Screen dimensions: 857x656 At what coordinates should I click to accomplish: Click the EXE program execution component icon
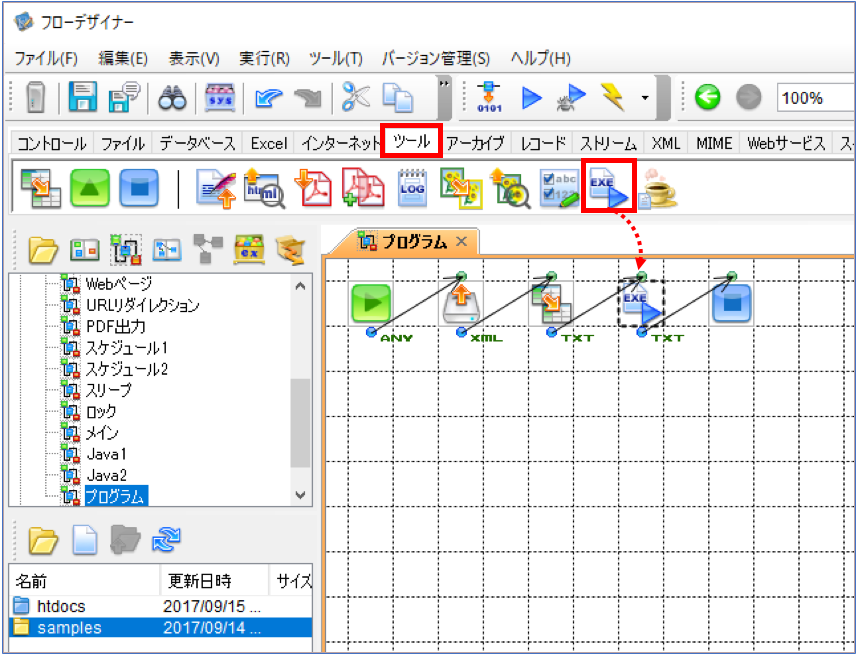tap(608, 188)
